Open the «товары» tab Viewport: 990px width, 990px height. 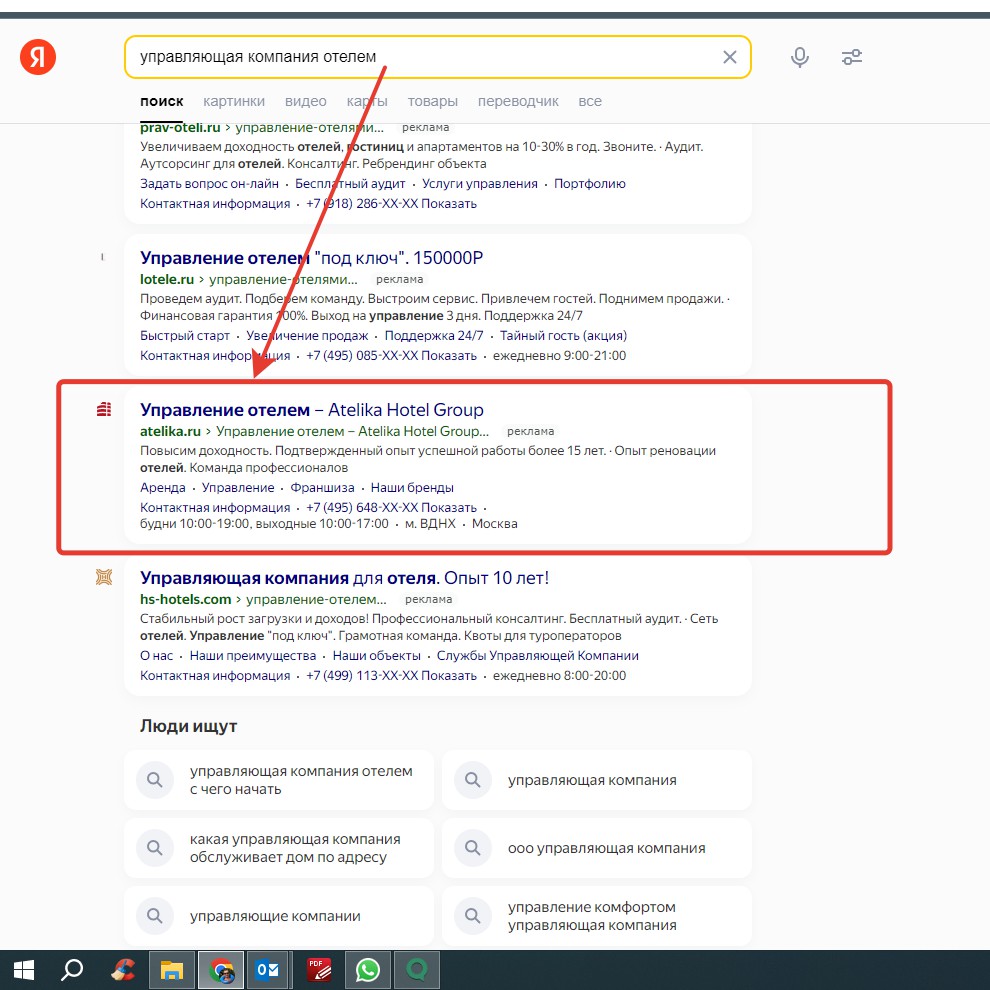point(432,101)
